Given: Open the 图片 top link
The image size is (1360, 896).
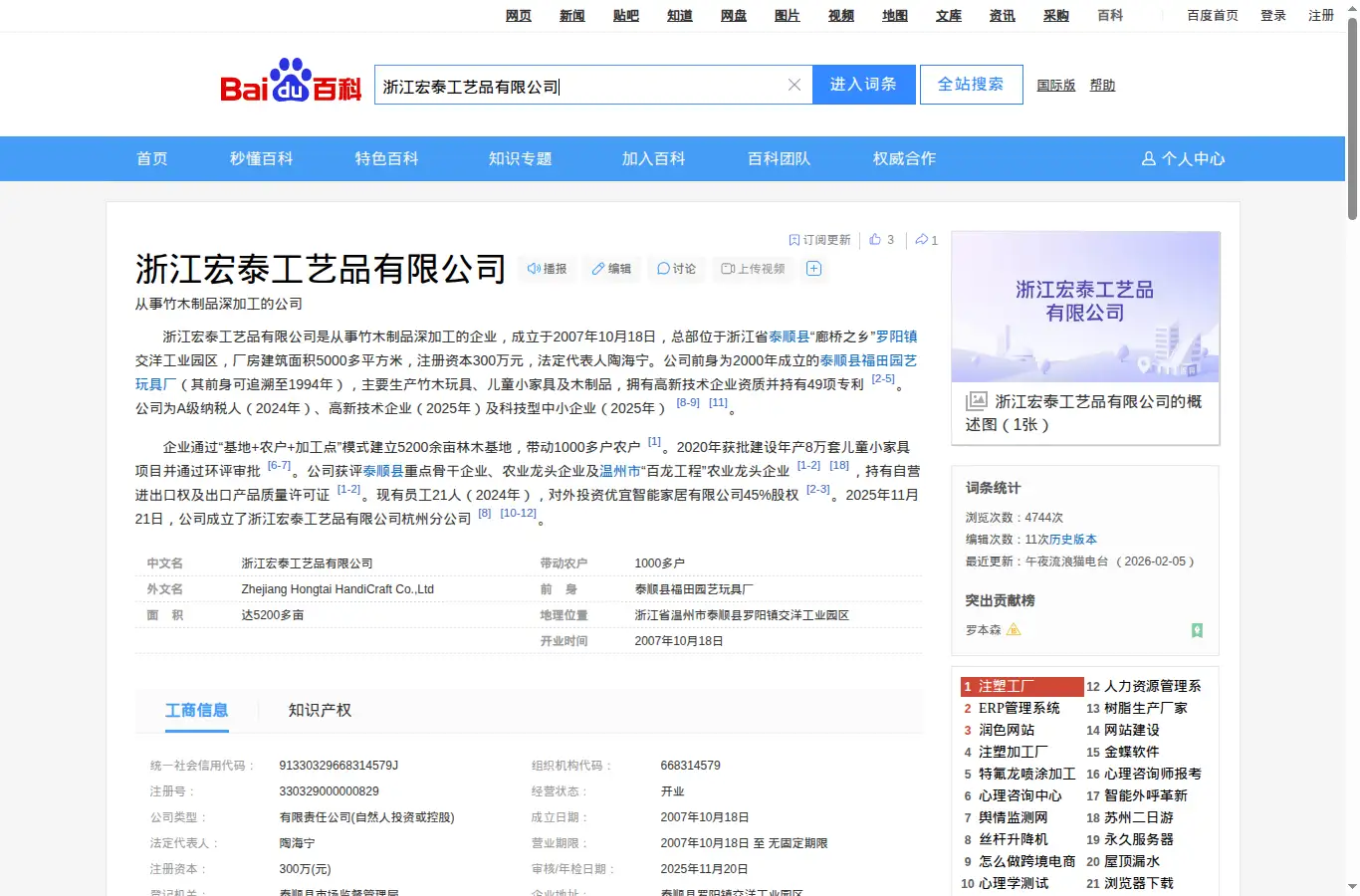Looking at the screenshot, I should point(788,15).
